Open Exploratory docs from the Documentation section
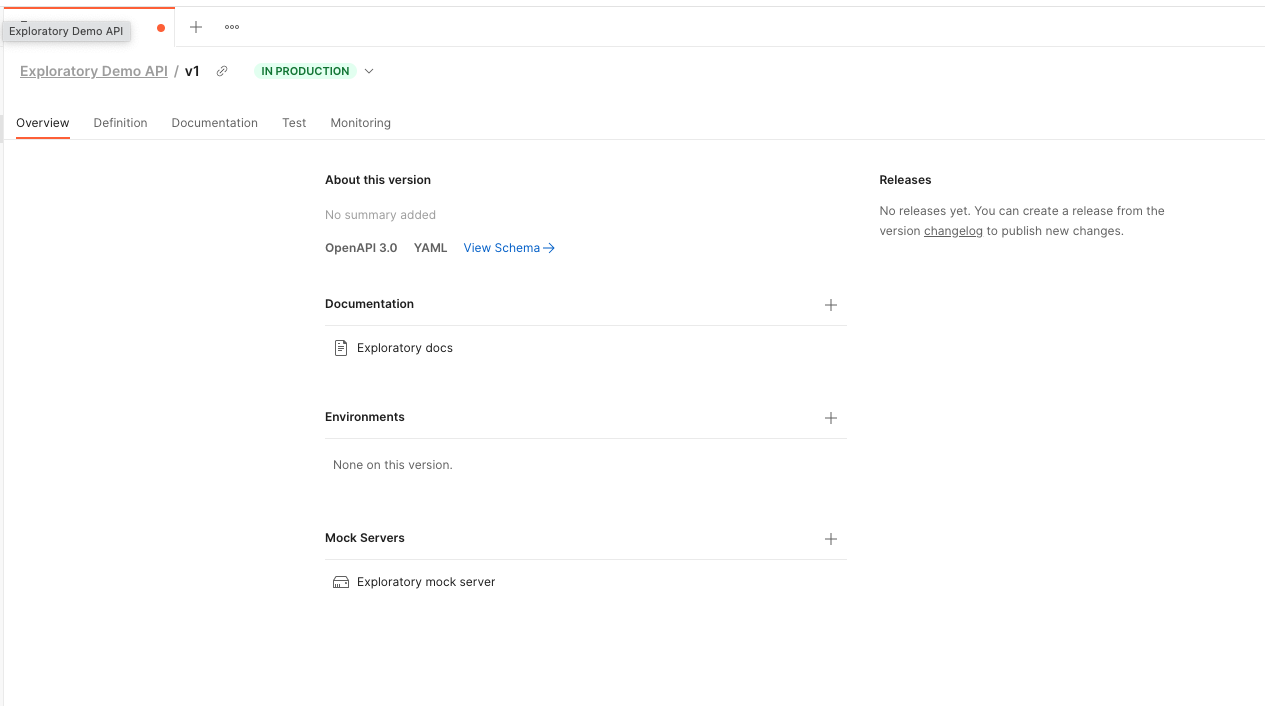1265x706 pixels. pyautogui.click(x=405, y=347)
